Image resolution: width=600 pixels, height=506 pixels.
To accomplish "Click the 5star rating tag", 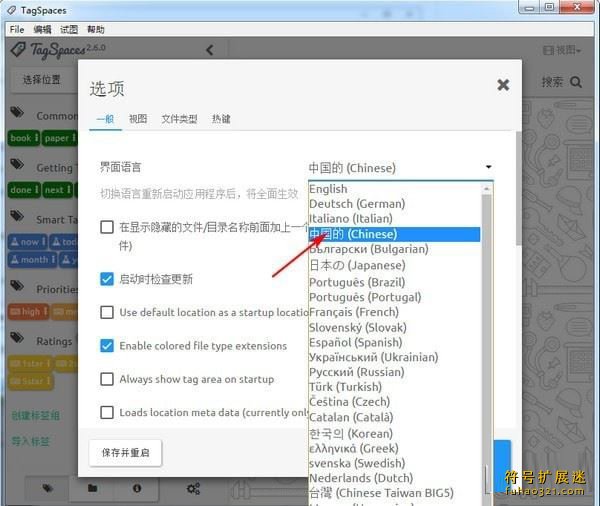I will [31, 381].
